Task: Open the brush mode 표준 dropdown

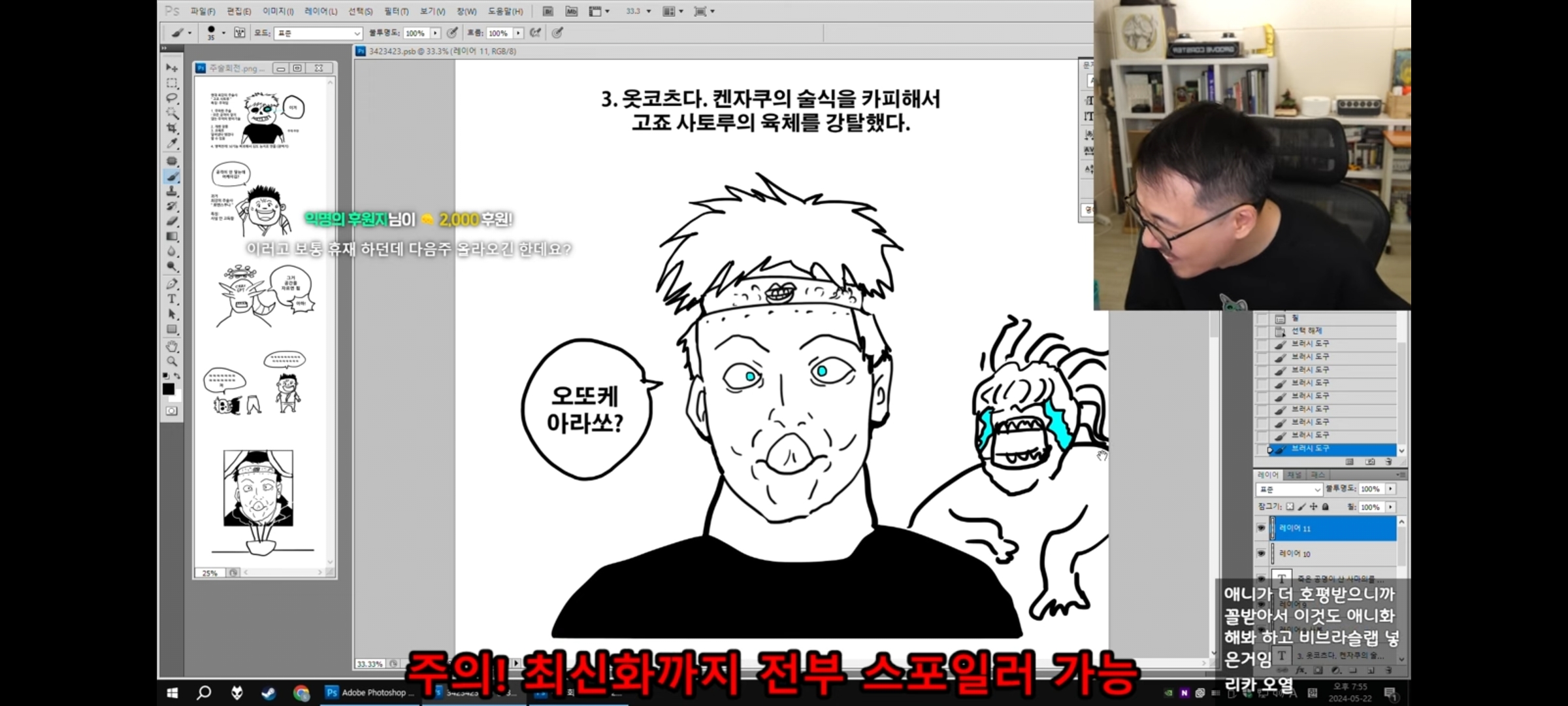Action: (318, 33)
